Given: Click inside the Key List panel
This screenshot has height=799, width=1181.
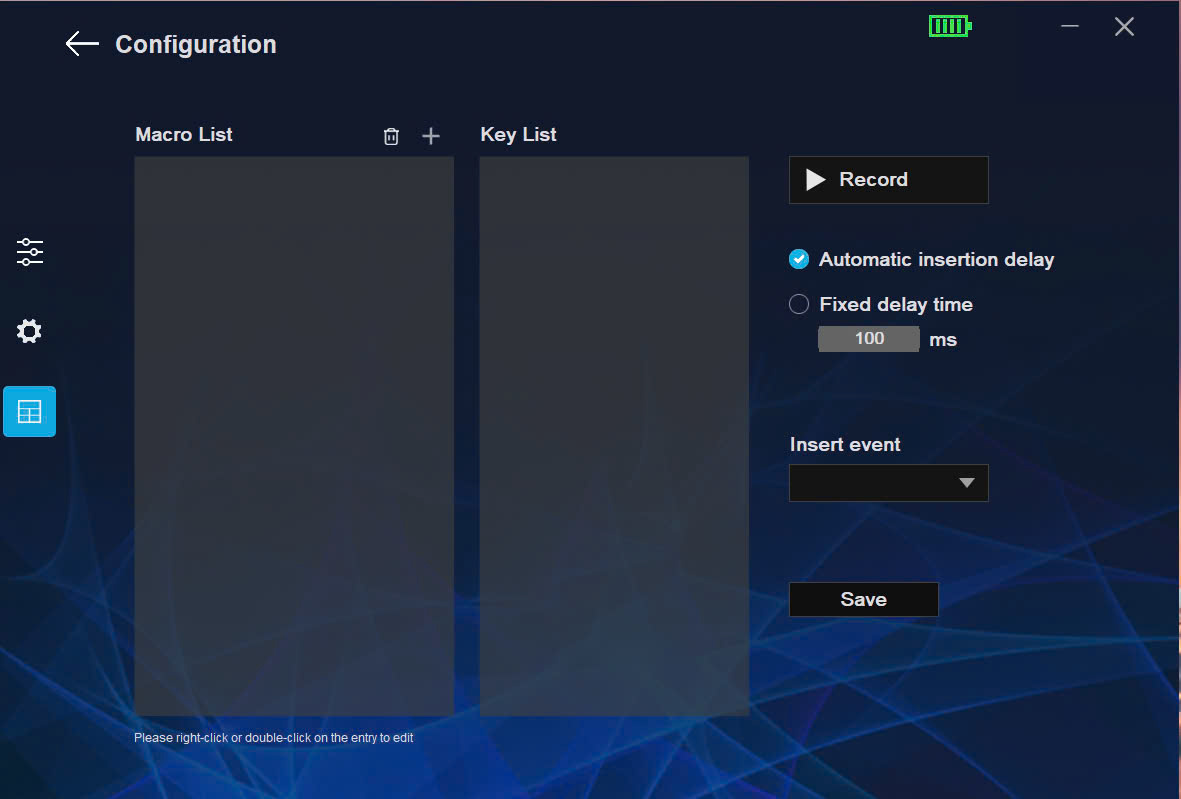Looking at the screenshot, I should point(615,436).
